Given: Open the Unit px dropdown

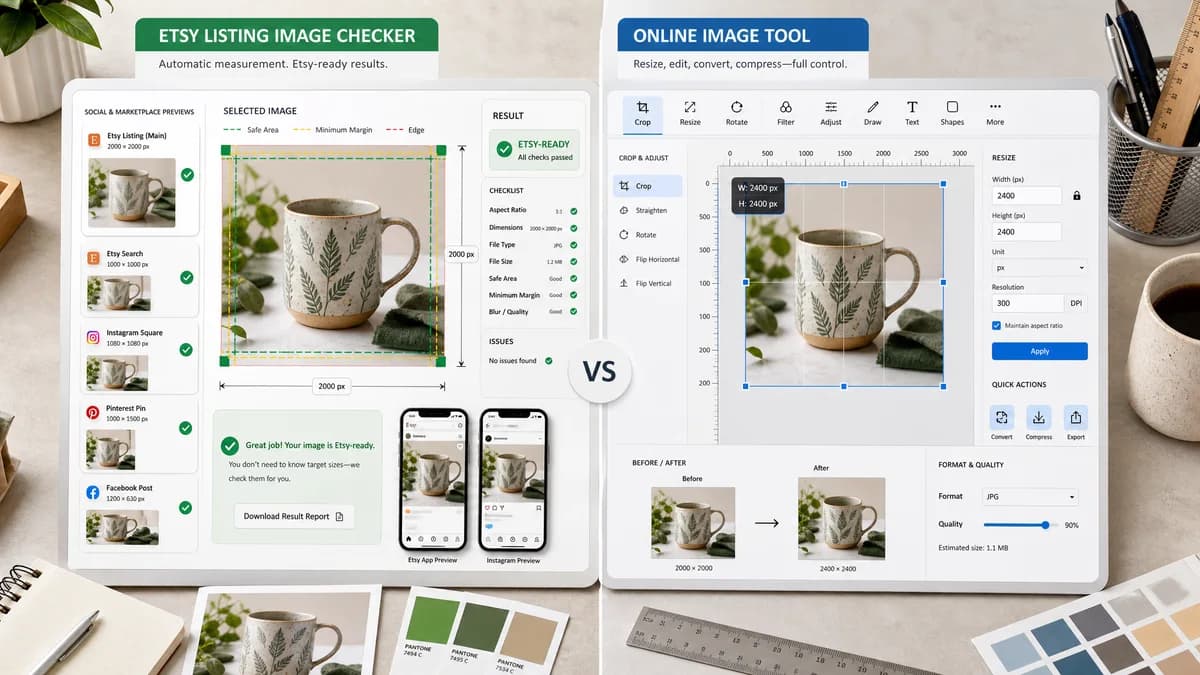Looking at the screenshot, I should (x=1039, y=268).
